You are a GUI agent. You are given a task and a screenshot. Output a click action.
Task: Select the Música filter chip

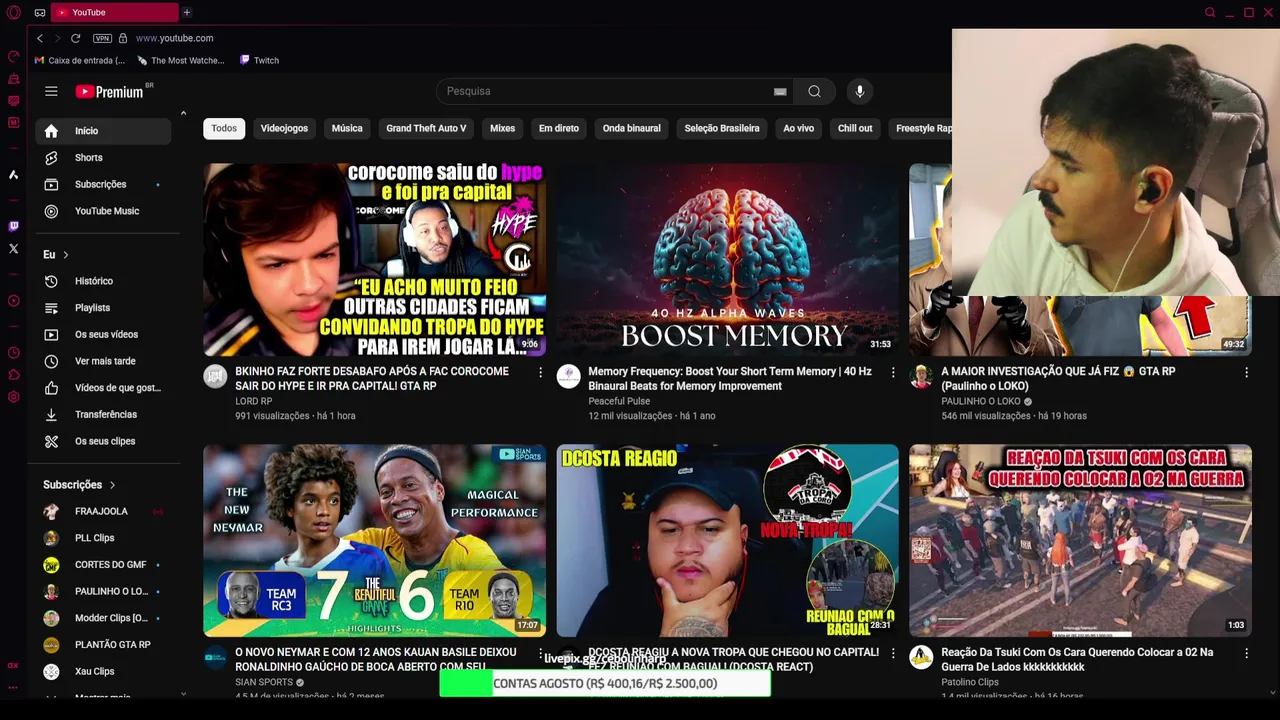[x=347, y=128]
